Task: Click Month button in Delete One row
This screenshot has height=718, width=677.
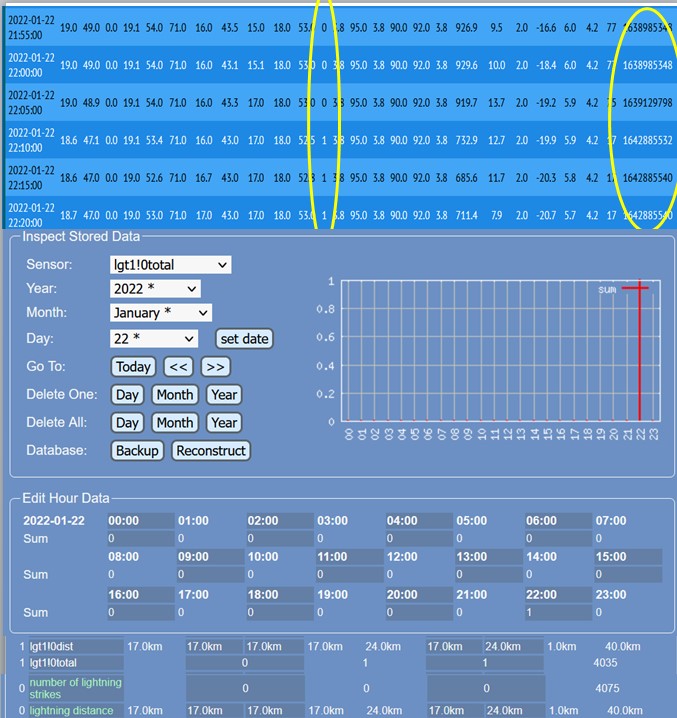Action: pyautogui.click(x=175, y=395)
